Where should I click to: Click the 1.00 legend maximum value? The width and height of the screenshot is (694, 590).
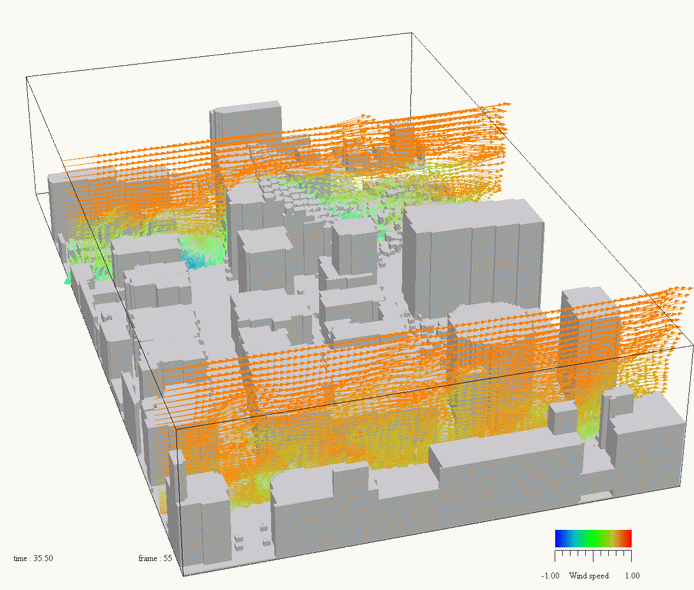point(632,575)
